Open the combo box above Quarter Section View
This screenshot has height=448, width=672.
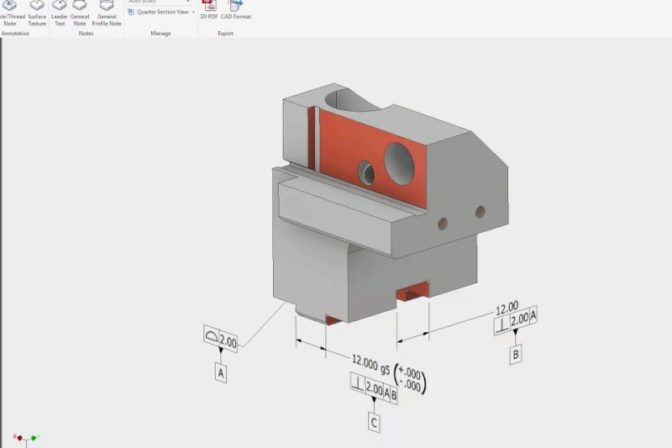pos(159,2)
